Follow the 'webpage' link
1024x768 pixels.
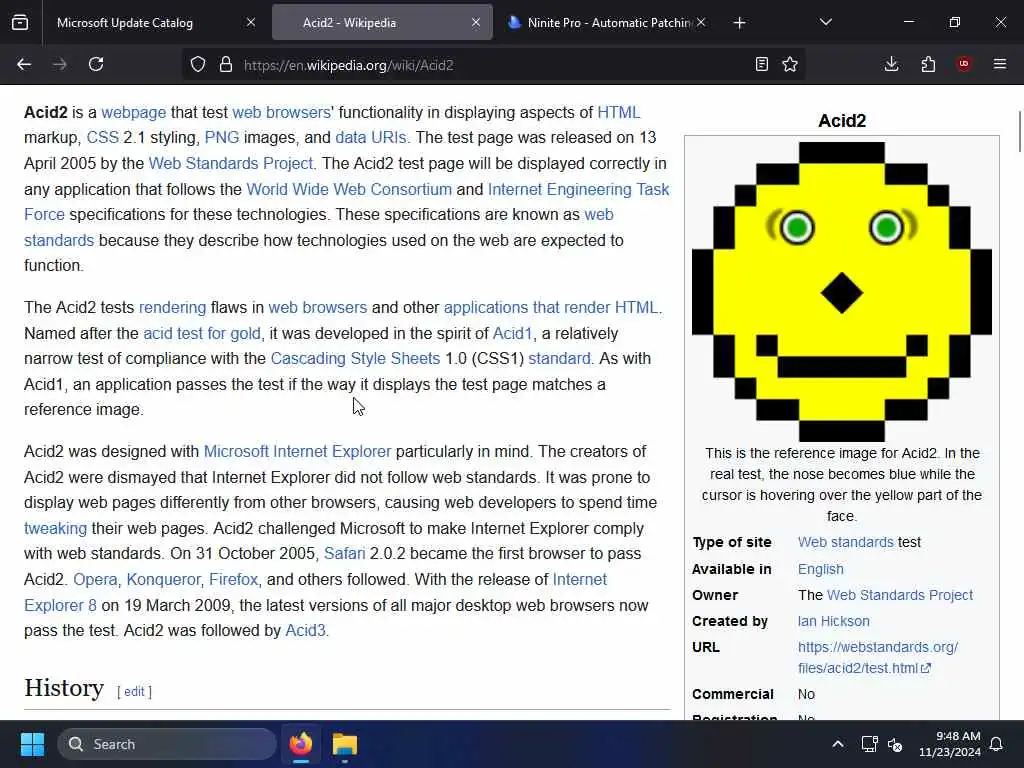click(134, 112)
